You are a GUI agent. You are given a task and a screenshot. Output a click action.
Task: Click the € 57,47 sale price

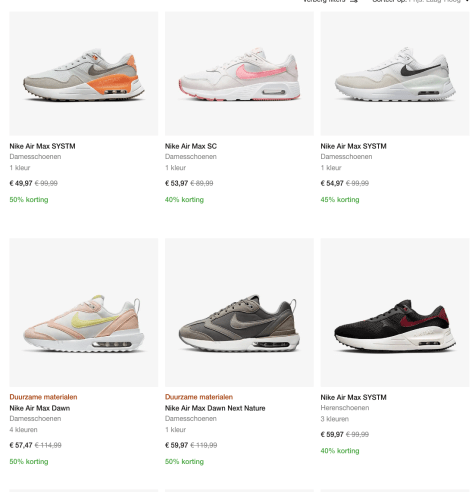(x=21, y=445)
